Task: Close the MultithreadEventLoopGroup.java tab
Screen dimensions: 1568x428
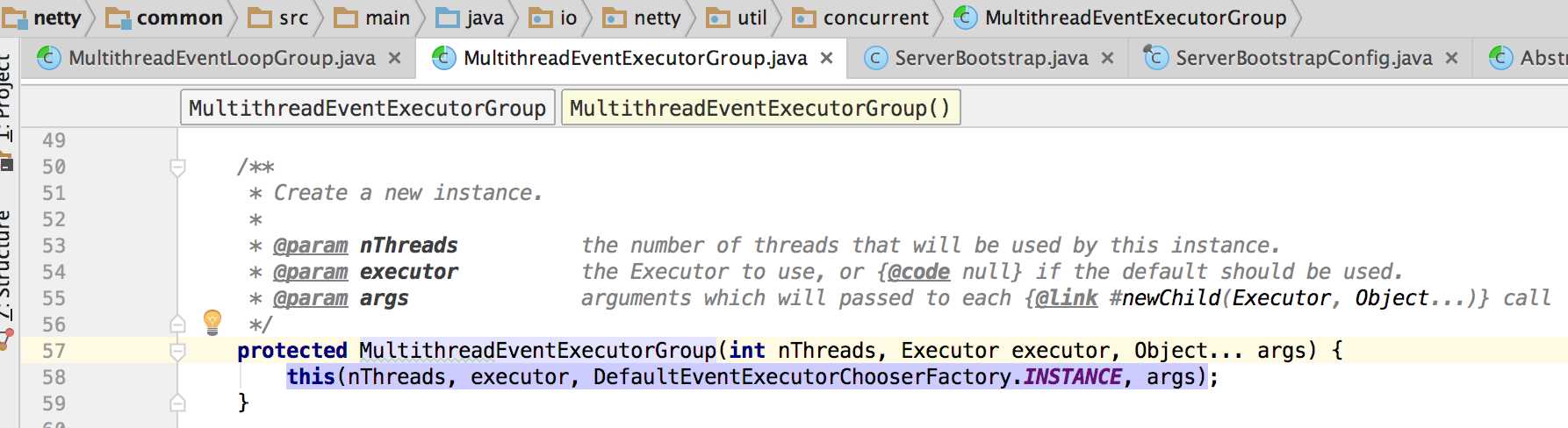Action: [395, 58]
